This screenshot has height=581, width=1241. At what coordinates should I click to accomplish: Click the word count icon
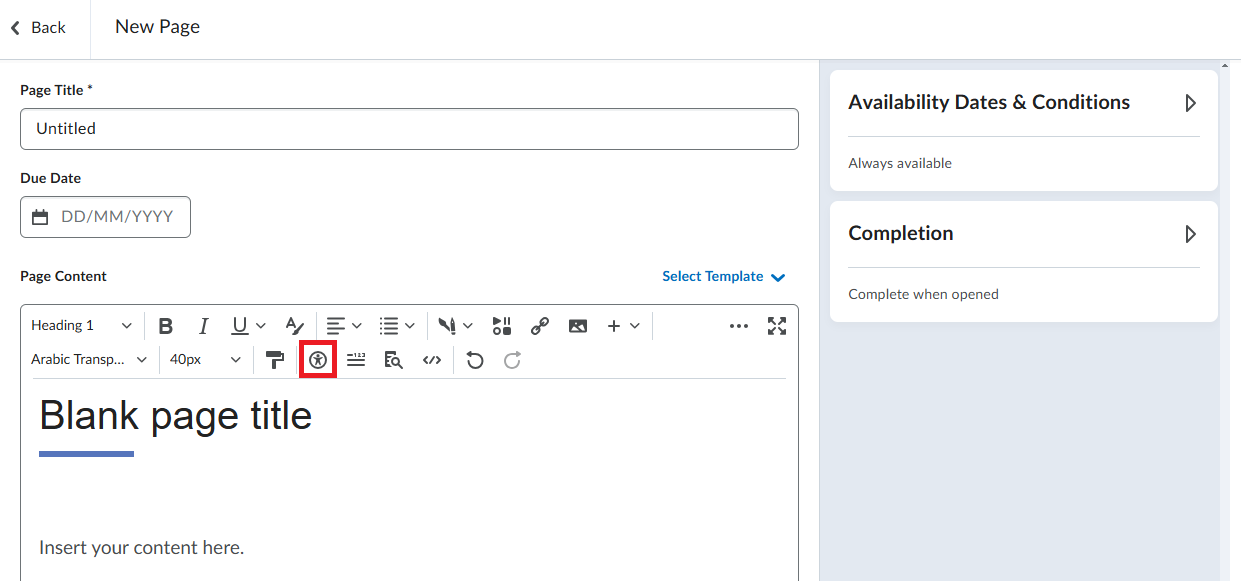pyautogui.click(x=356, y=360)
